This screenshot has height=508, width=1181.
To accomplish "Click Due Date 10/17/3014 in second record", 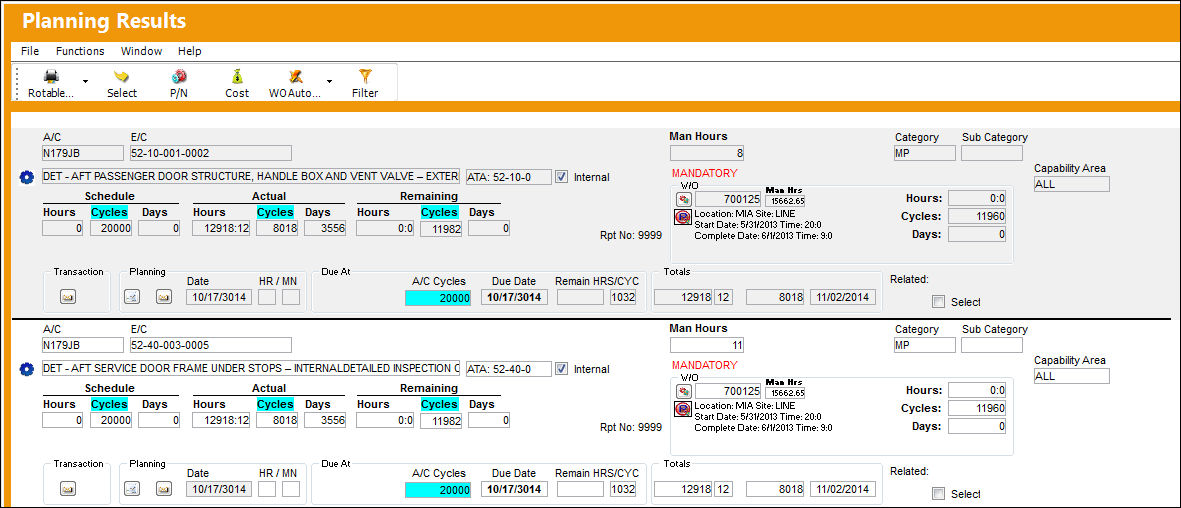I will [x=514, y=490].
